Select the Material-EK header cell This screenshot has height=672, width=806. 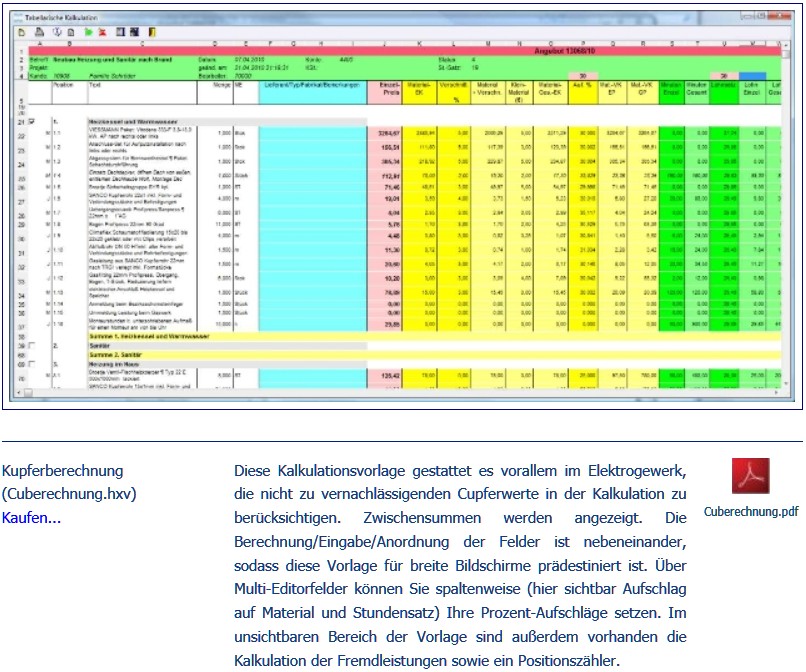tap(419, 93)
